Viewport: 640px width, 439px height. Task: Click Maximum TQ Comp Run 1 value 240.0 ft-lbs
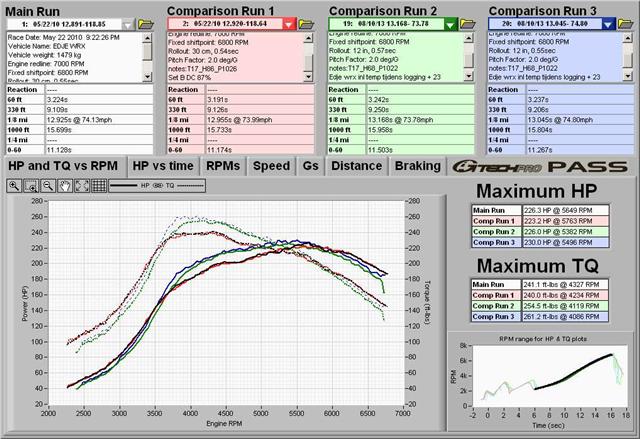[x=565, y=295]
